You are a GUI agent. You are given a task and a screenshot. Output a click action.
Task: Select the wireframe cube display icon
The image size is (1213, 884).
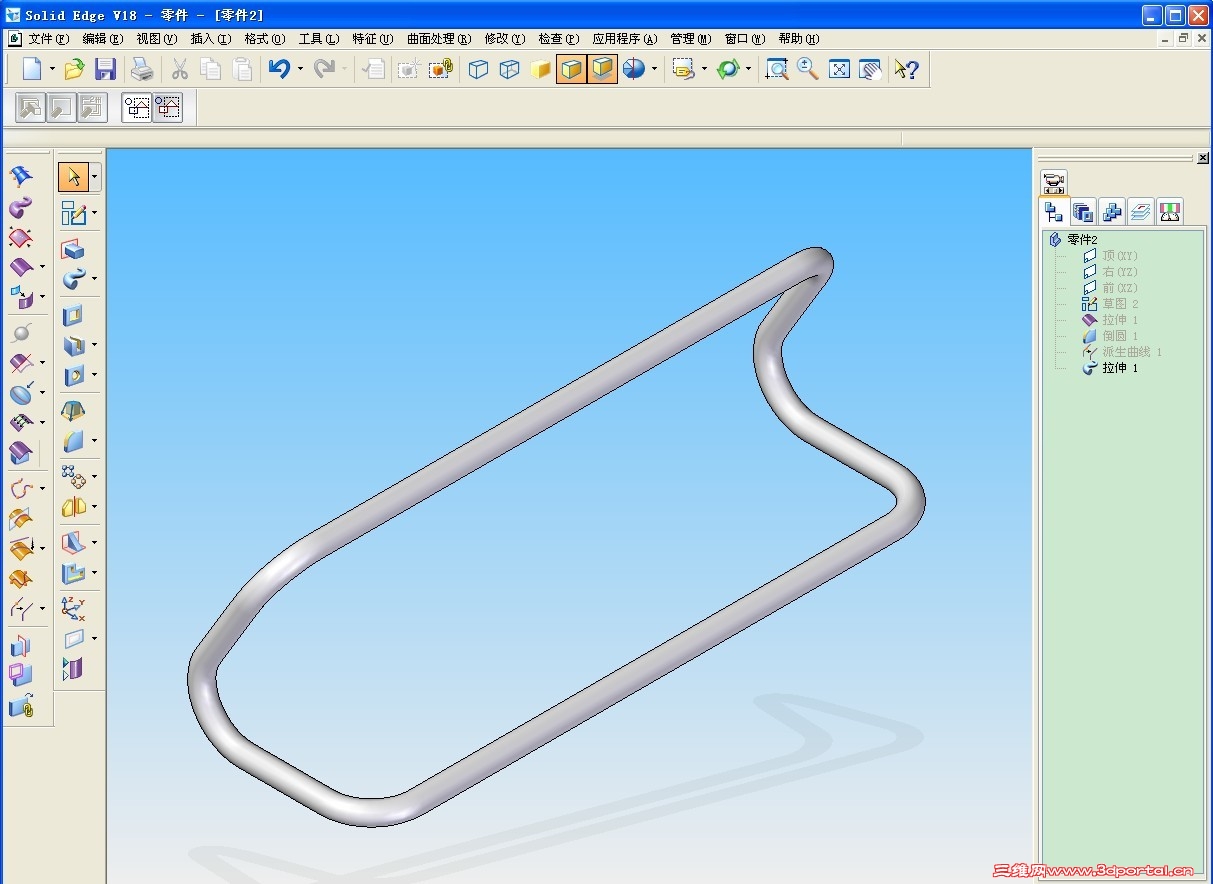point(479,69)
